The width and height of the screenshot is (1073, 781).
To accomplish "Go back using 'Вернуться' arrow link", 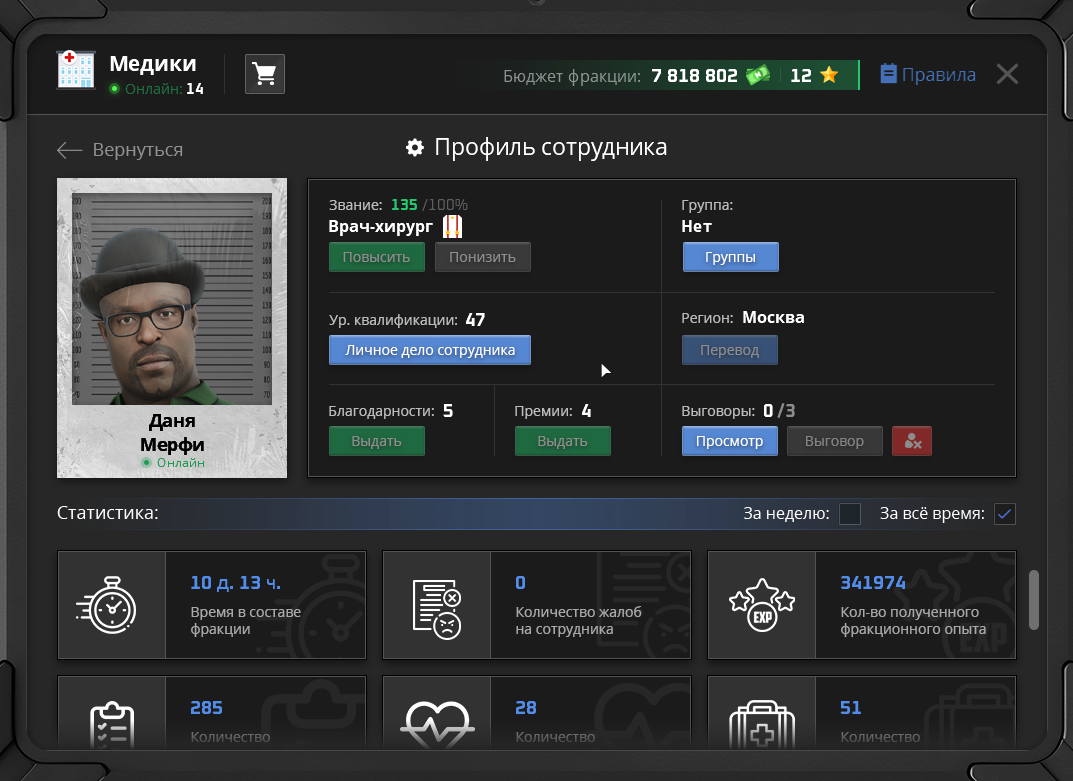I will point(120,150).
